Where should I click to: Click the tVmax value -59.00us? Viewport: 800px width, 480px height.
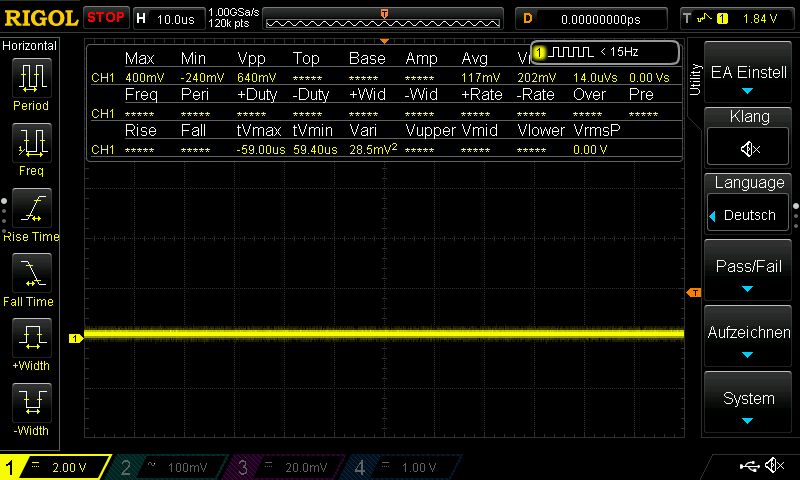[261, 149]
